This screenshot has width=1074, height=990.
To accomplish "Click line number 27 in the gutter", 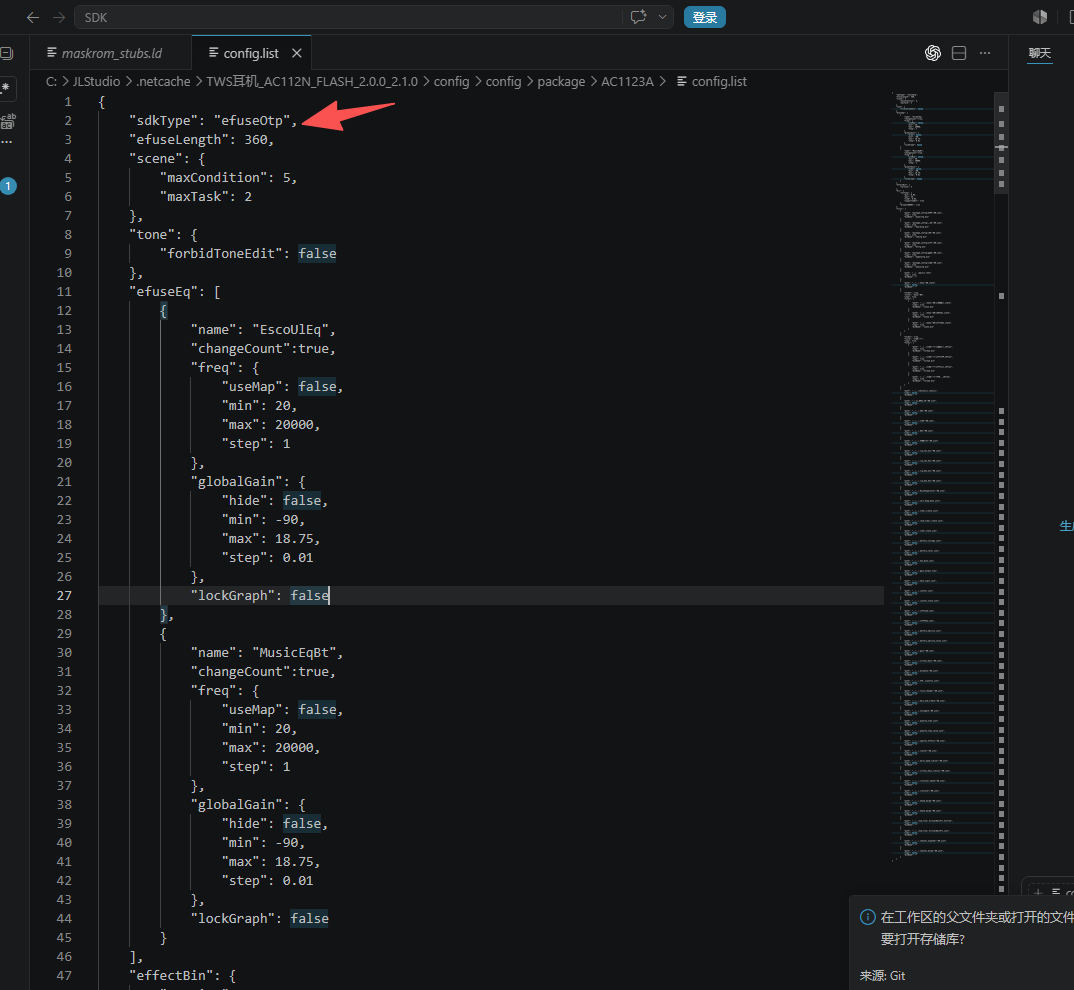I will point(64,595).
